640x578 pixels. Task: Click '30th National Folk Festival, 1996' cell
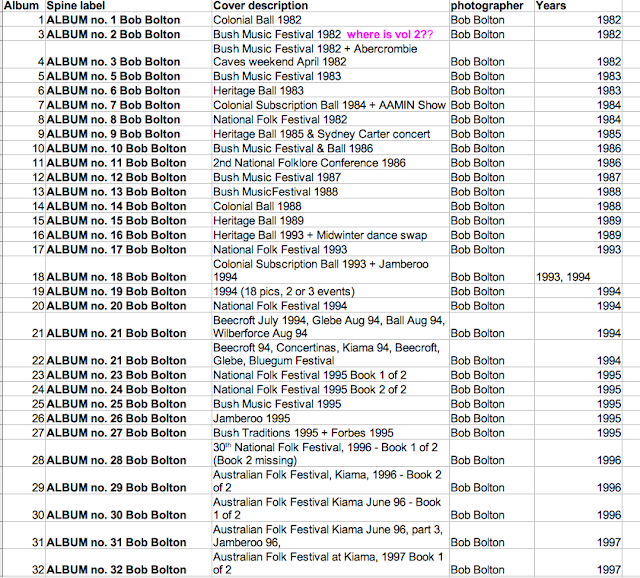pyautogui.click(x=330, y=454)
